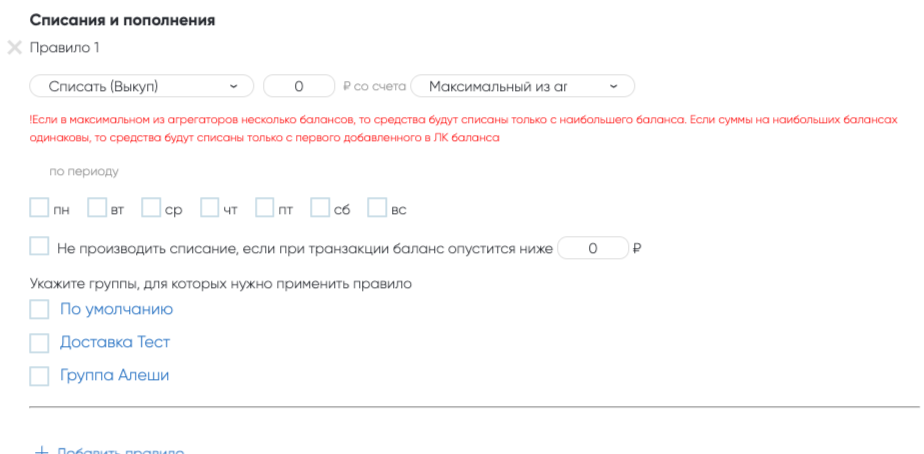Enable the вт weekday checkbox
This screenshot has width=924, height=454.
pyautogui.click(x=97, y=208)
